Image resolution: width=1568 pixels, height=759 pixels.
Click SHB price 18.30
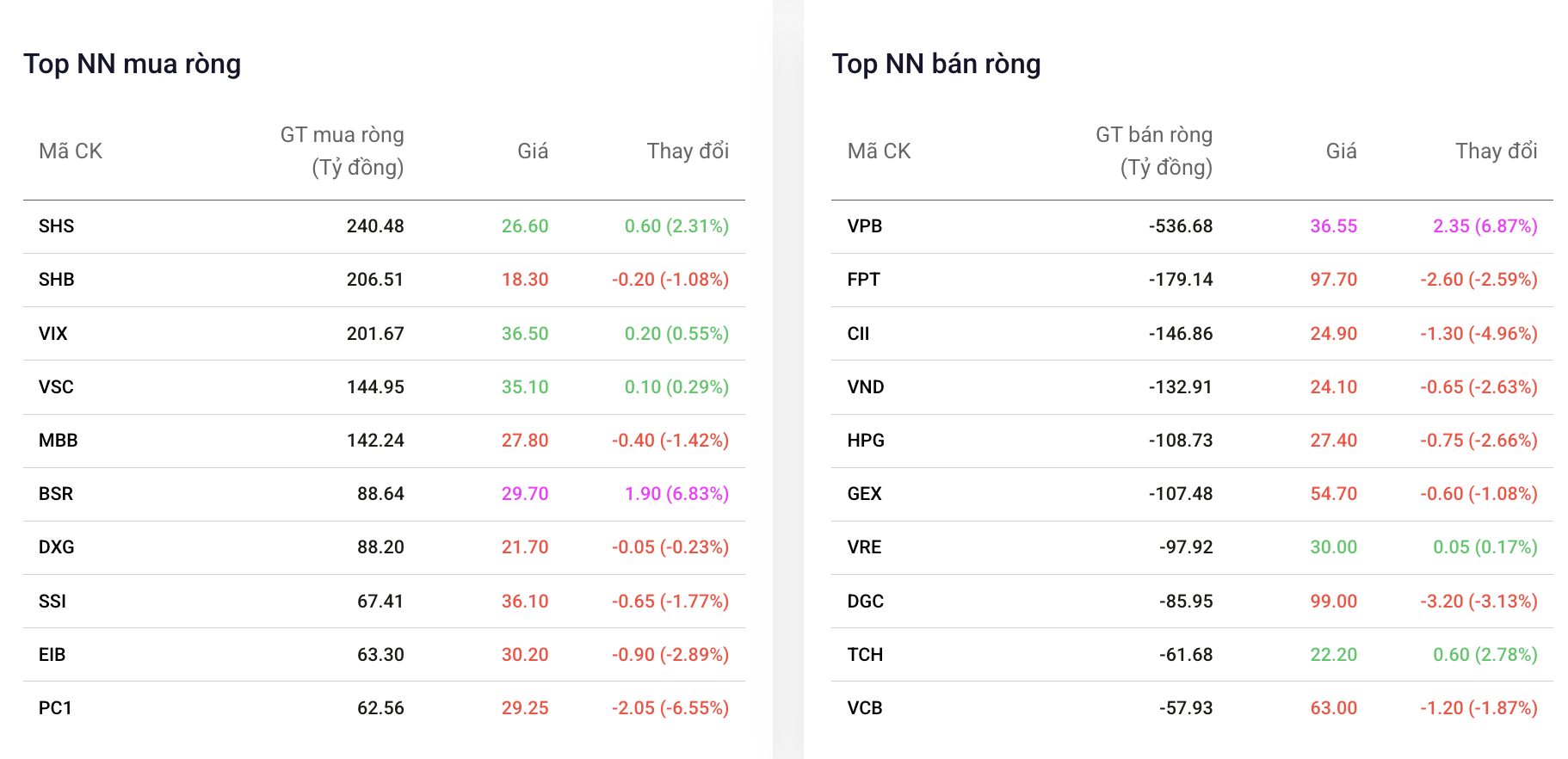tap(525, 280)
